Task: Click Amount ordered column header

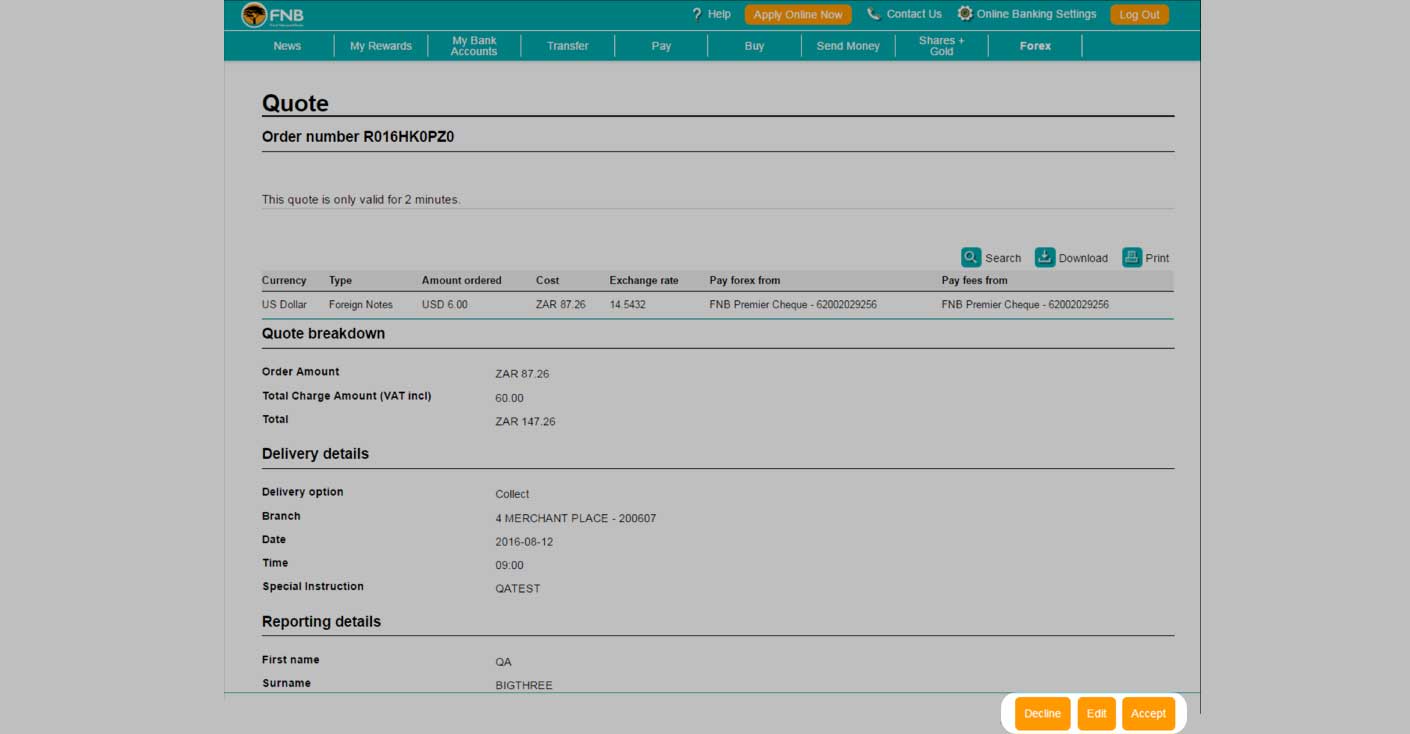Action: click(462, 281)
